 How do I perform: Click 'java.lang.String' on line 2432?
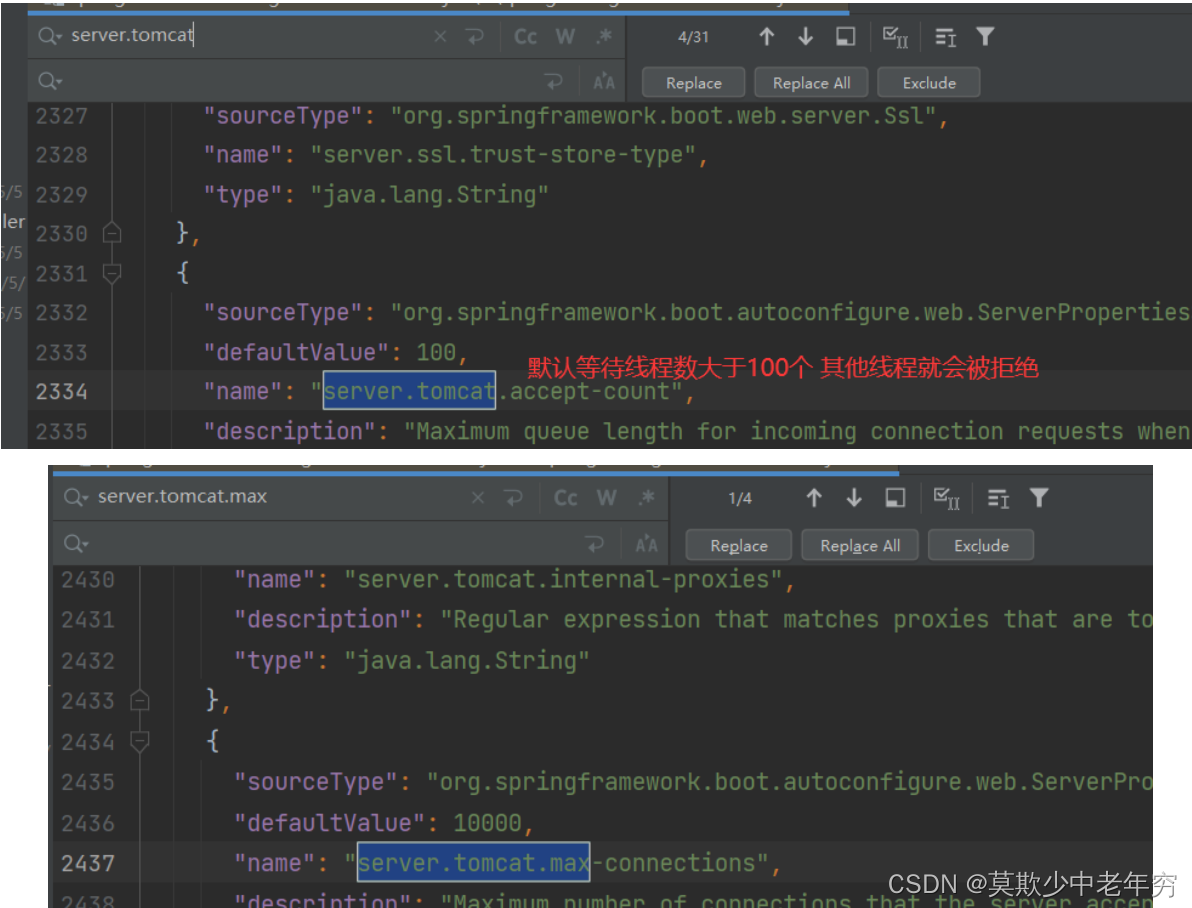(x=466, y=660)
